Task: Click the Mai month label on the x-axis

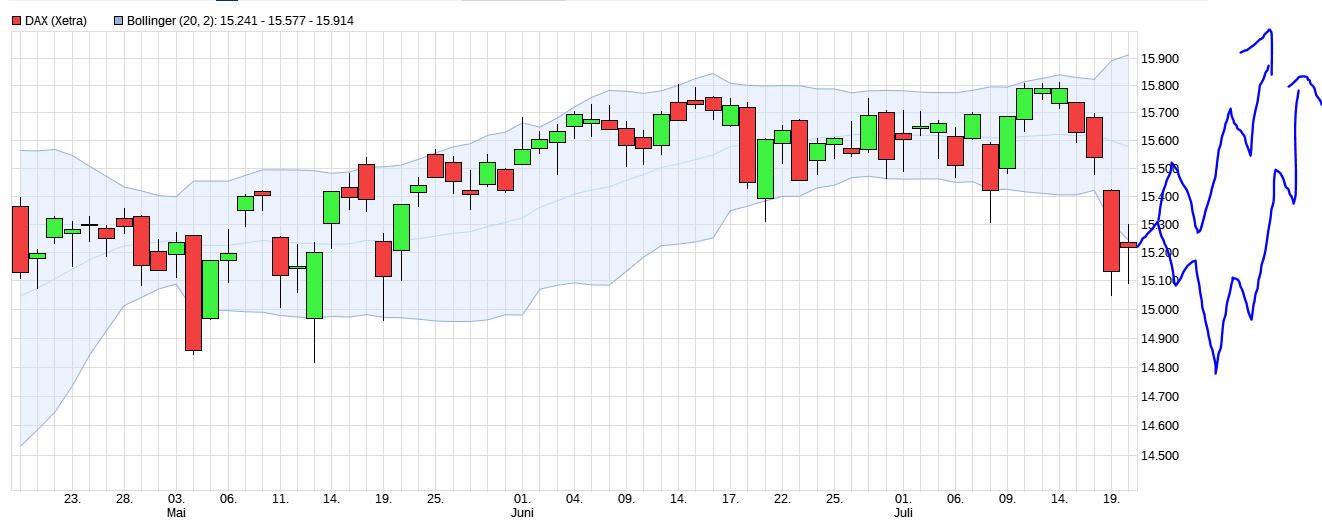Action: pos(176,512)
